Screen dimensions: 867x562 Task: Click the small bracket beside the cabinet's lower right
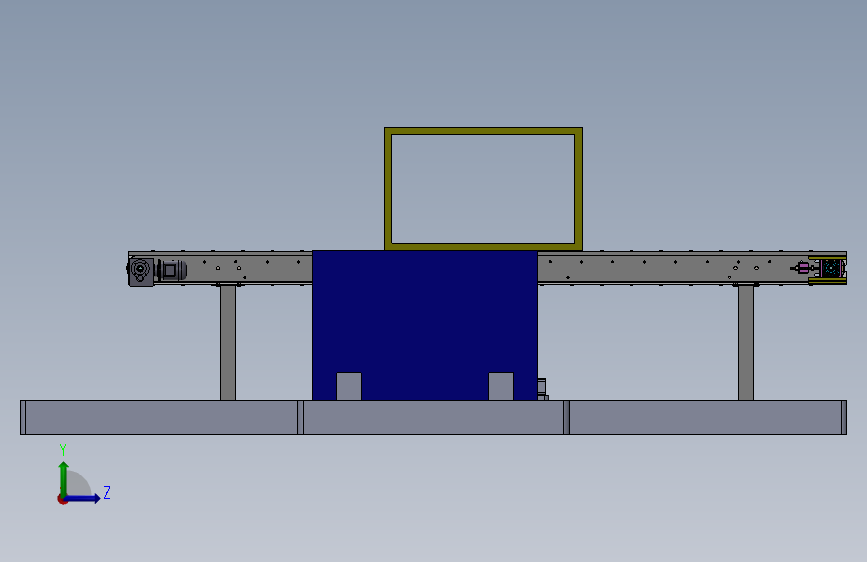pyautogui.click(x=542, y=389)
